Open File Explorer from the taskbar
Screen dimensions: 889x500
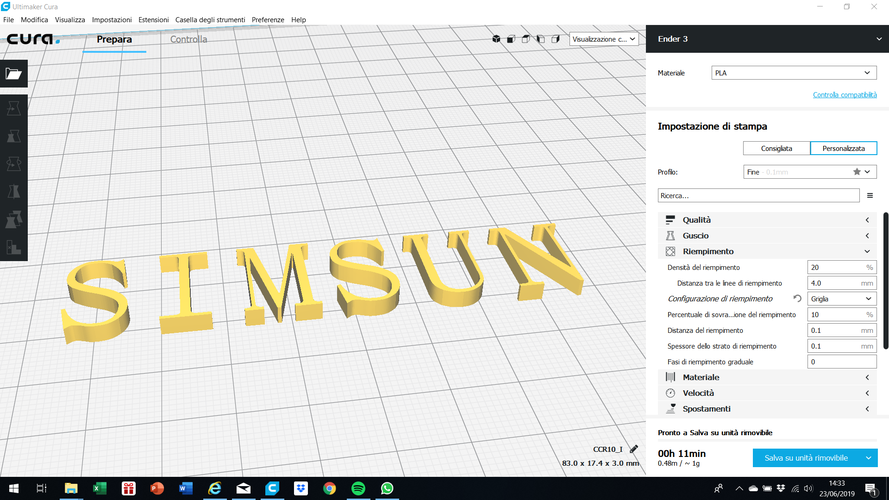(x=71, y=488)
